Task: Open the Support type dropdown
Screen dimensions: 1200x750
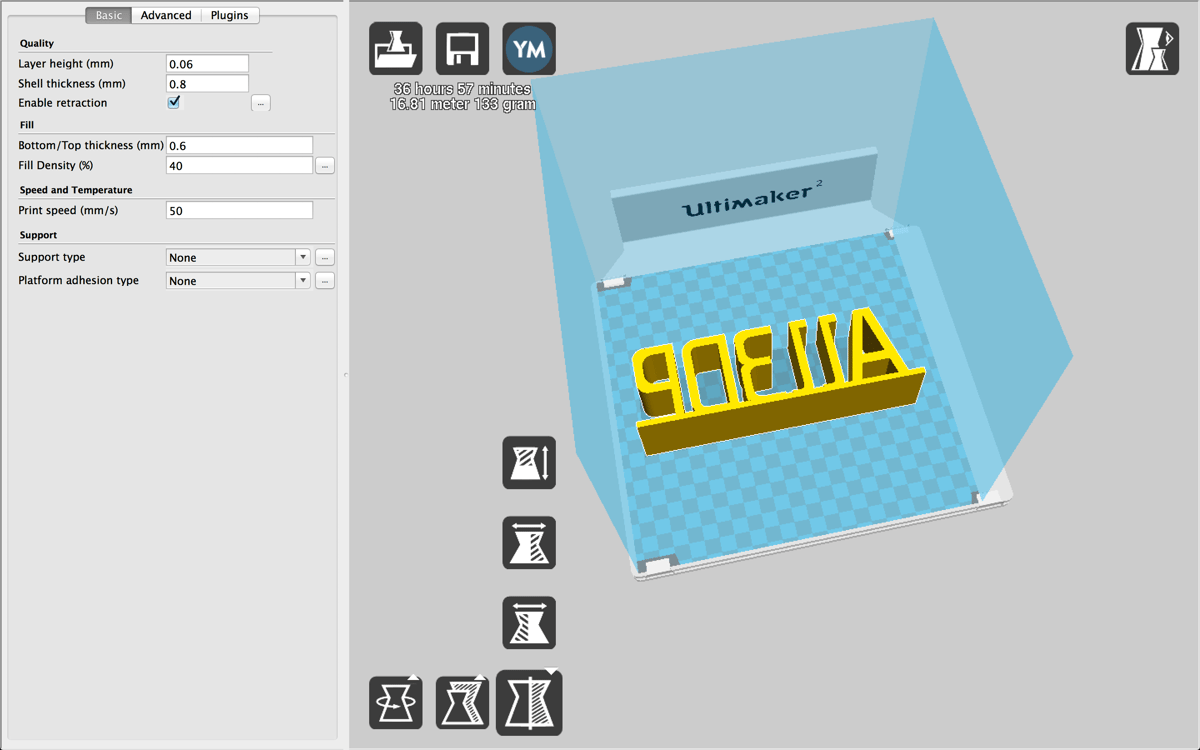Action: point(237,257)
